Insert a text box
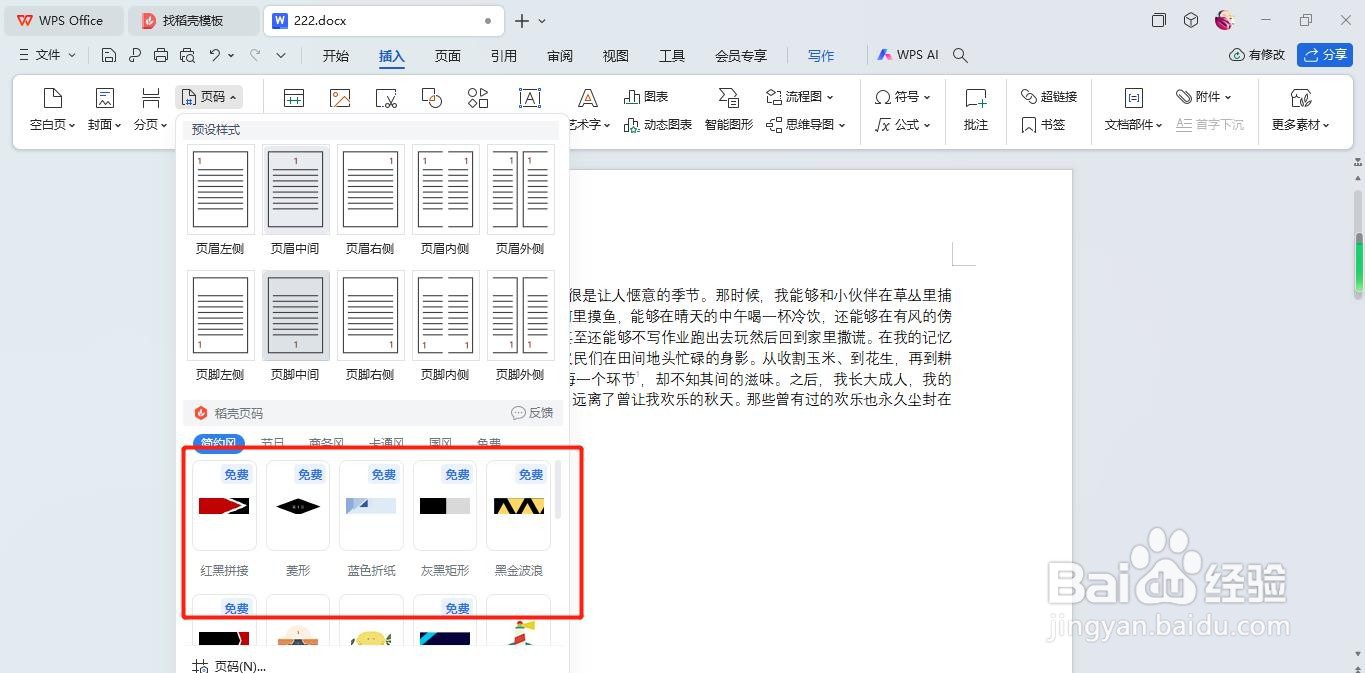 click(529, 97)
